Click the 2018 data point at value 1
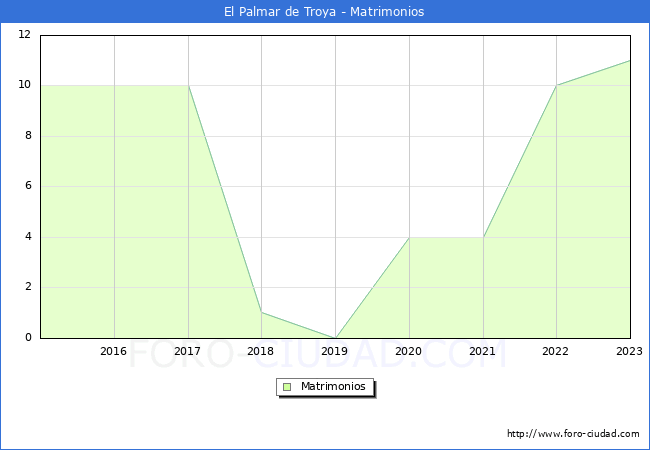This screenshot has width=650, height=450. (262, 312)
